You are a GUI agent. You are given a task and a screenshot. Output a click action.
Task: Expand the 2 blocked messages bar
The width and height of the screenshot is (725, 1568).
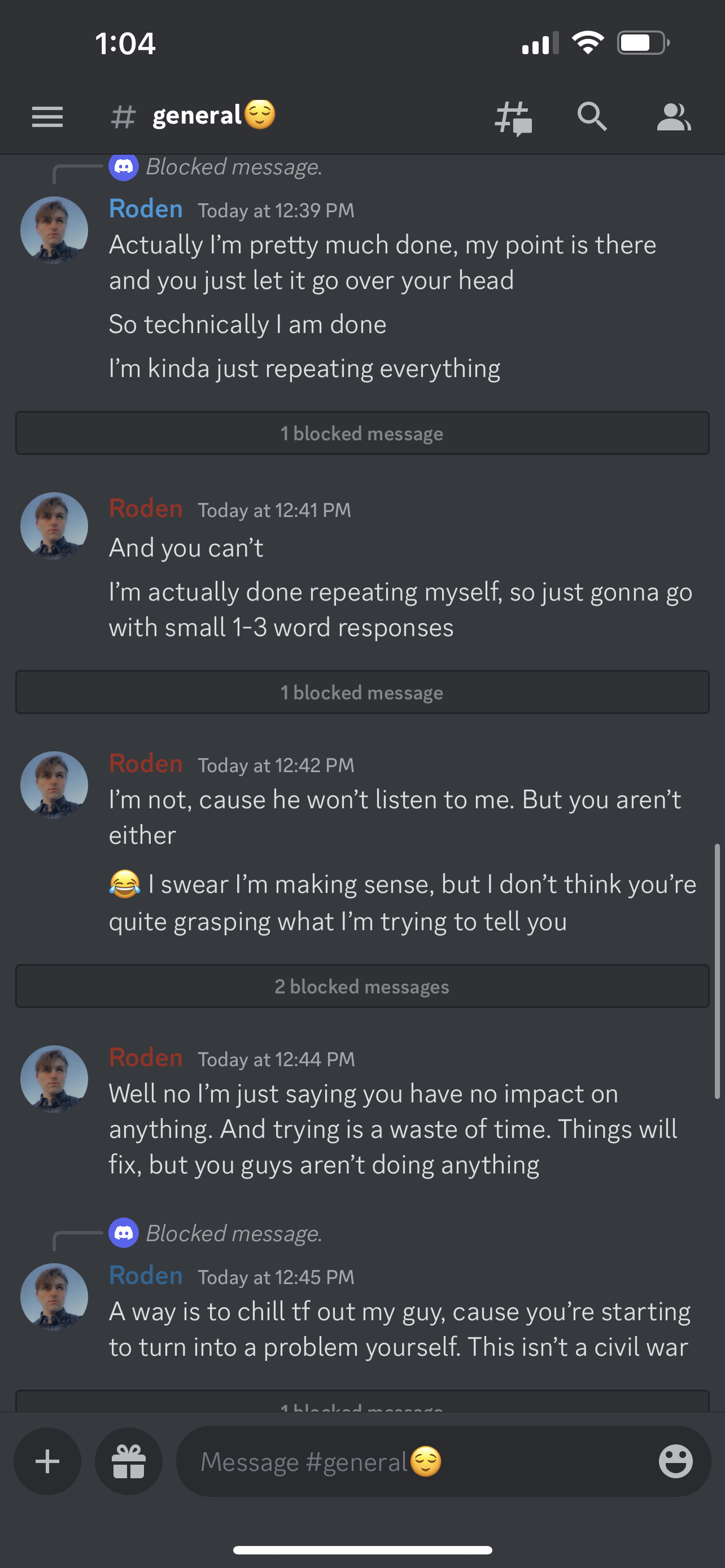[362, 986]
